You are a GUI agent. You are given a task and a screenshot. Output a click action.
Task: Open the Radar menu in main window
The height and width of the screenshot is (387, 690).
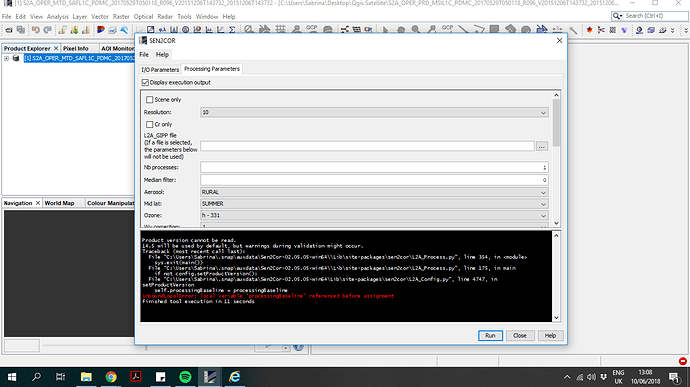click(x=165, y=17)
